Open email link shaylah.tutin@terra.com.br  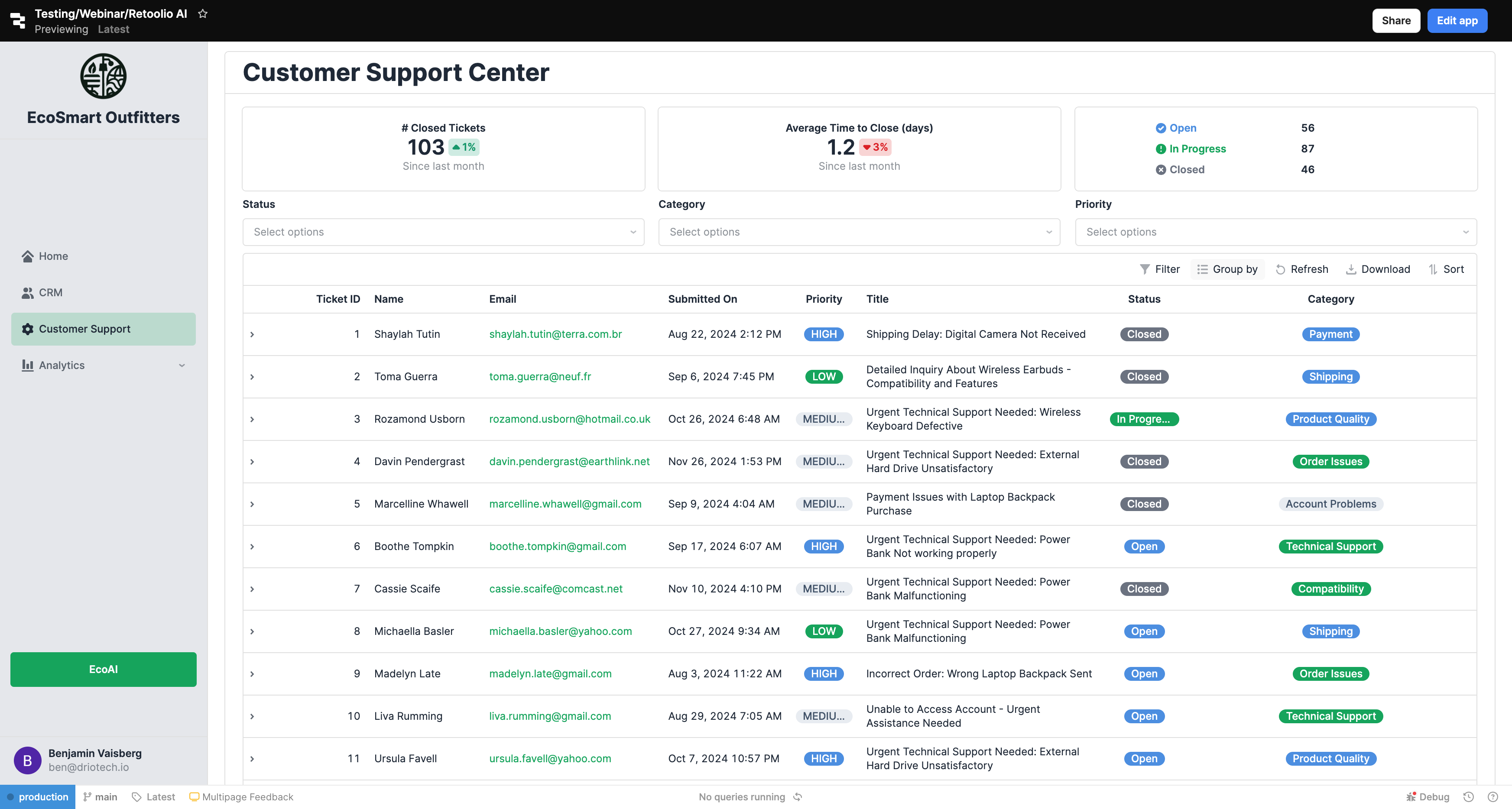click(555, 334)
